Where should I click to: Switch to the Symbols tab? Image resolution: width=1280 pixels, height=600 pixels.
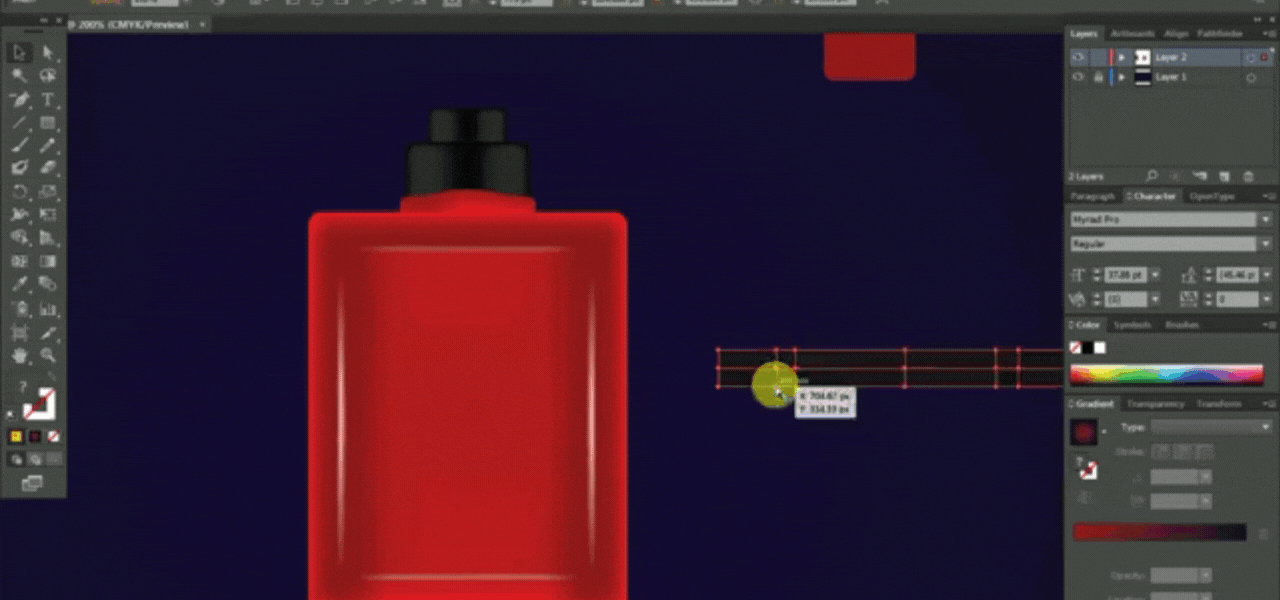(x=1132, y=324)
